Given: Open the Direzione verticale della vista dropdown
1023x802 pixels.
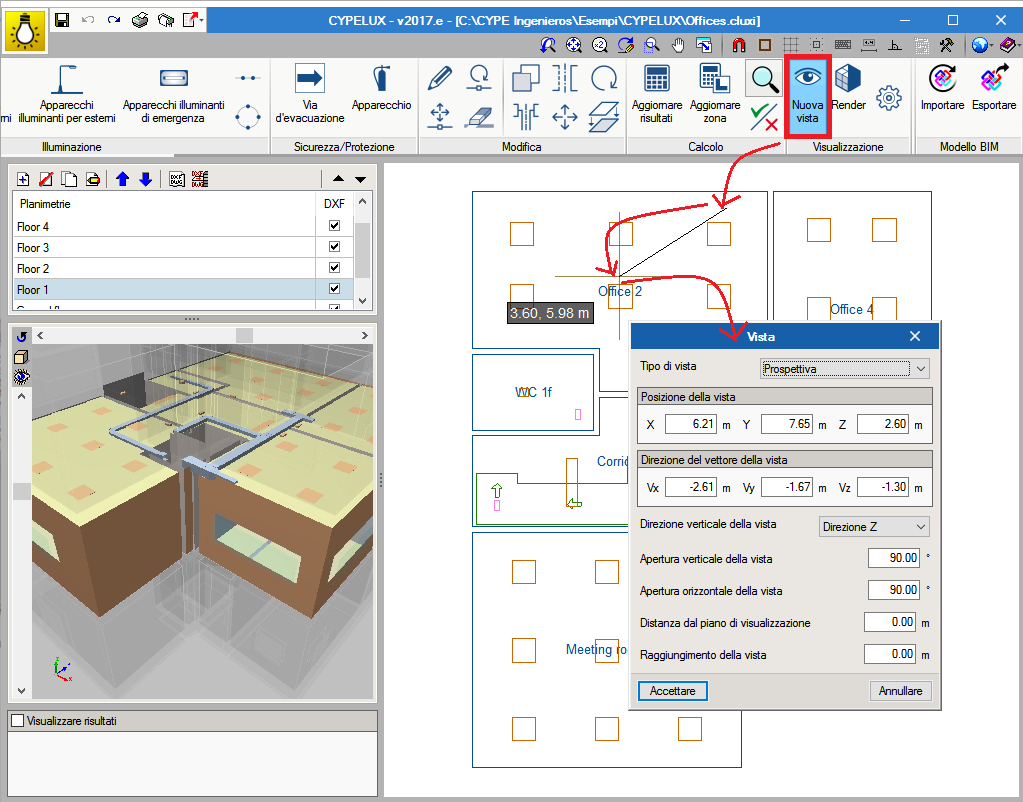Looking at the screenshot, I should pos(874,527).
